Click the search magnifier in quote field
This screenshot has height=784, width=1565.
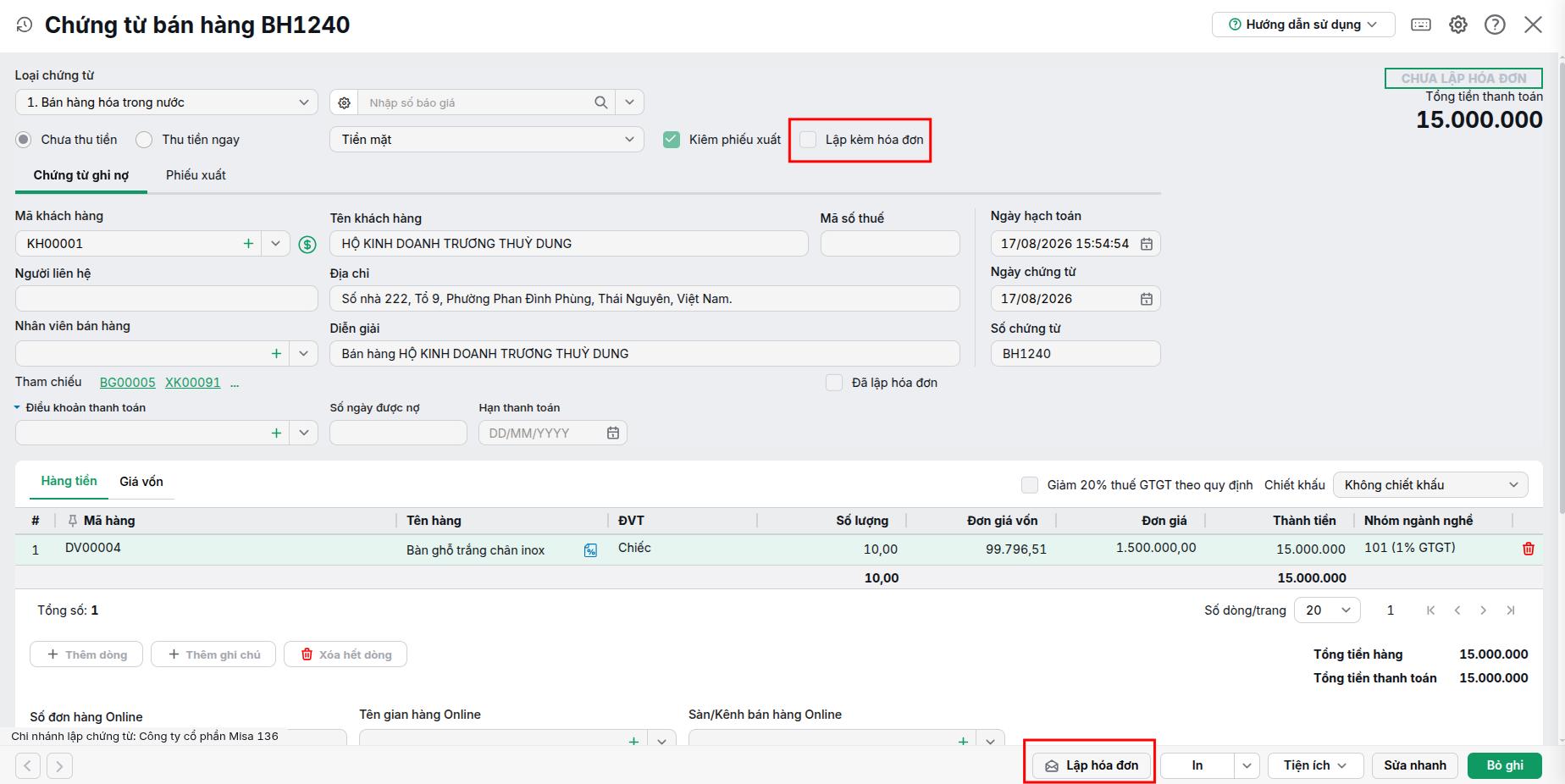600,102
